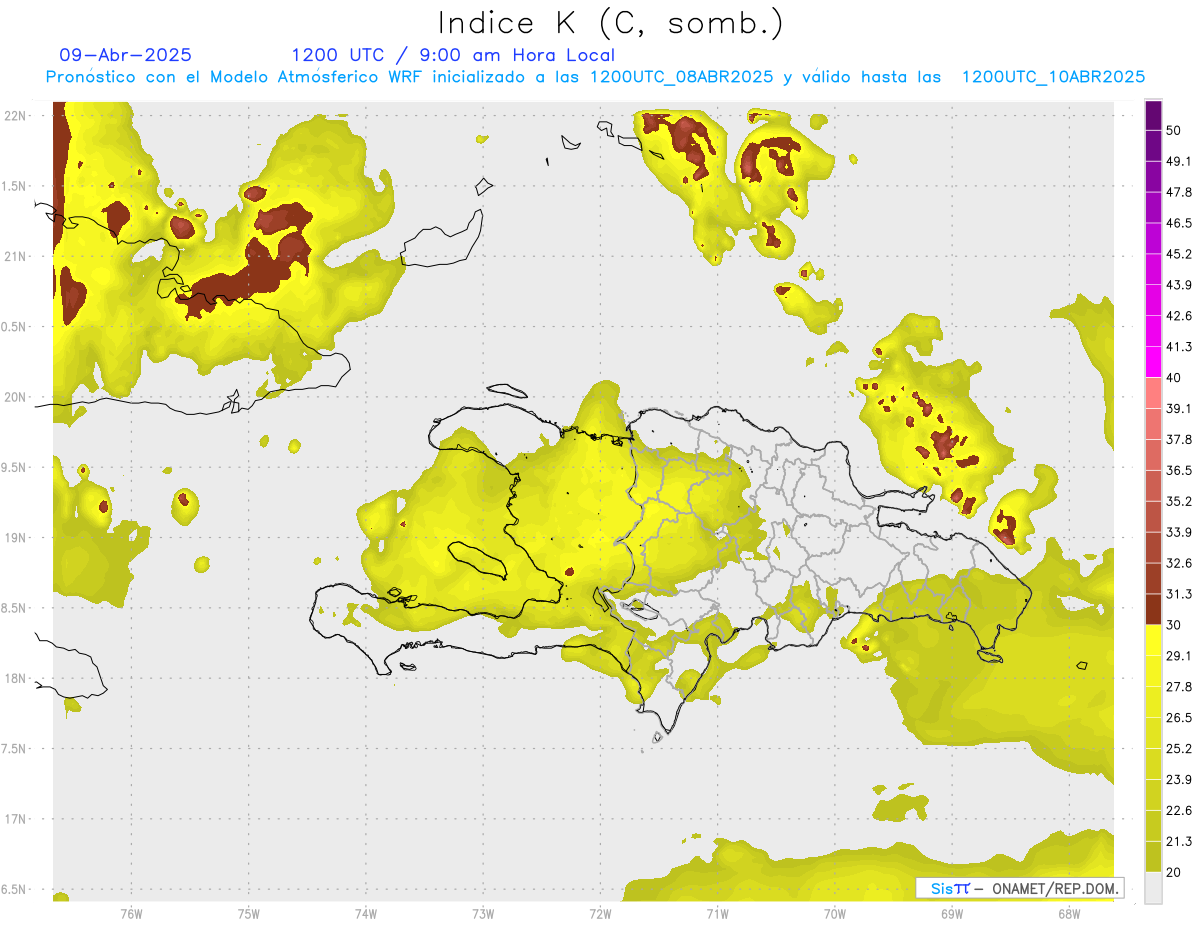Click the '22N' latitude label
This screenshot has height=927, width=1200.
point(17,115)
